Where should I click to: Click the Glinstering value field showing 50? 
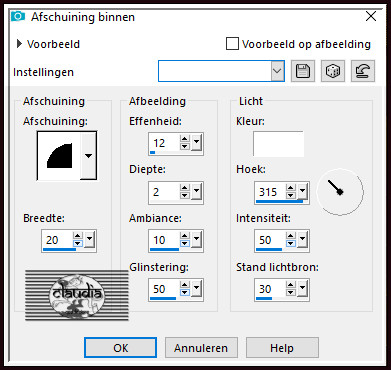point(165,288)
